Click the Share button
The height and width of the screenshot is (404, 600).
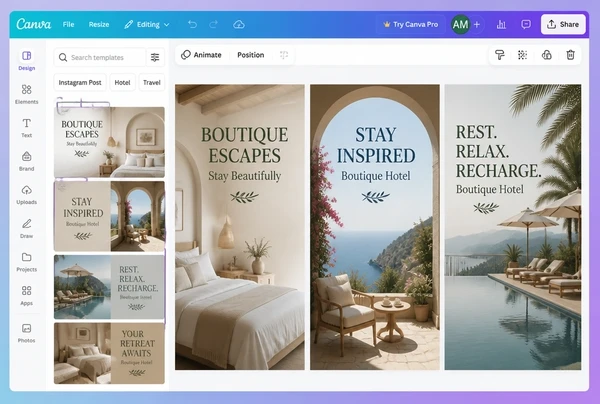[x=563, y=24]
